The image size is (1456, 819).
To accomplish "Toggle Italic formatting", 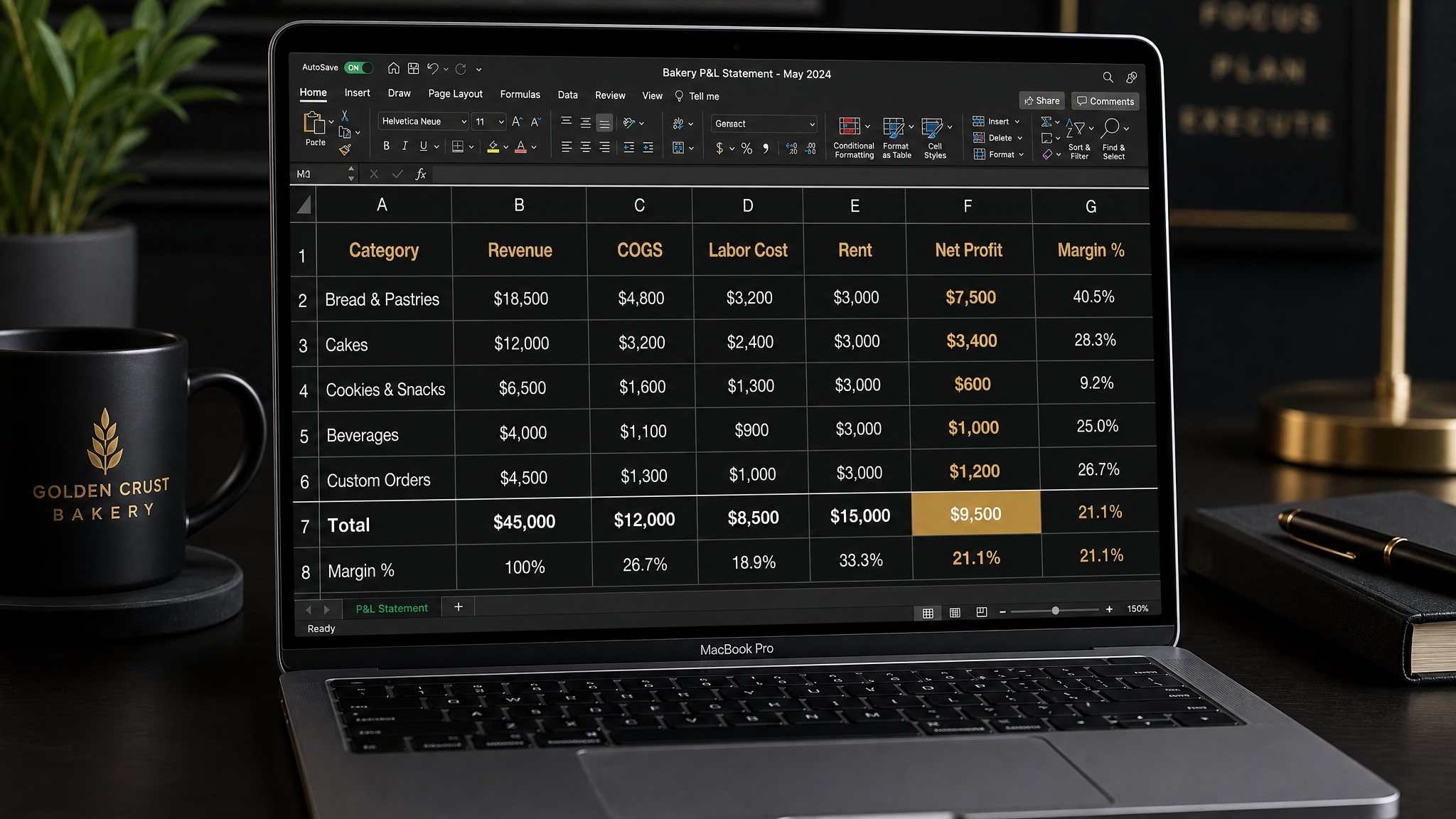I will click(405, 146).
